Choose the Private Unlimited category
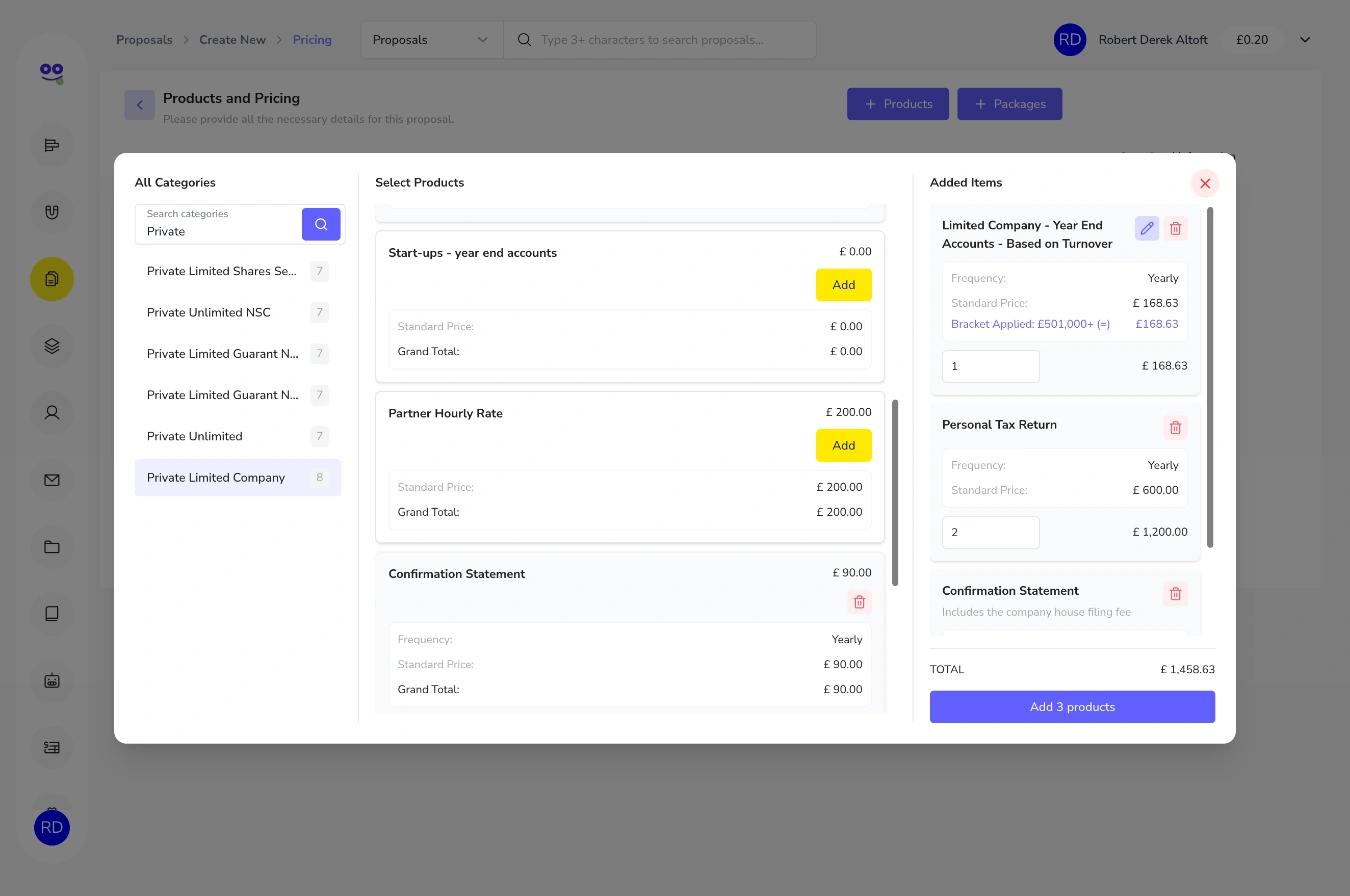Image resolution: width=1350 pixels, height=896 pixels. [x=238, y=436]
